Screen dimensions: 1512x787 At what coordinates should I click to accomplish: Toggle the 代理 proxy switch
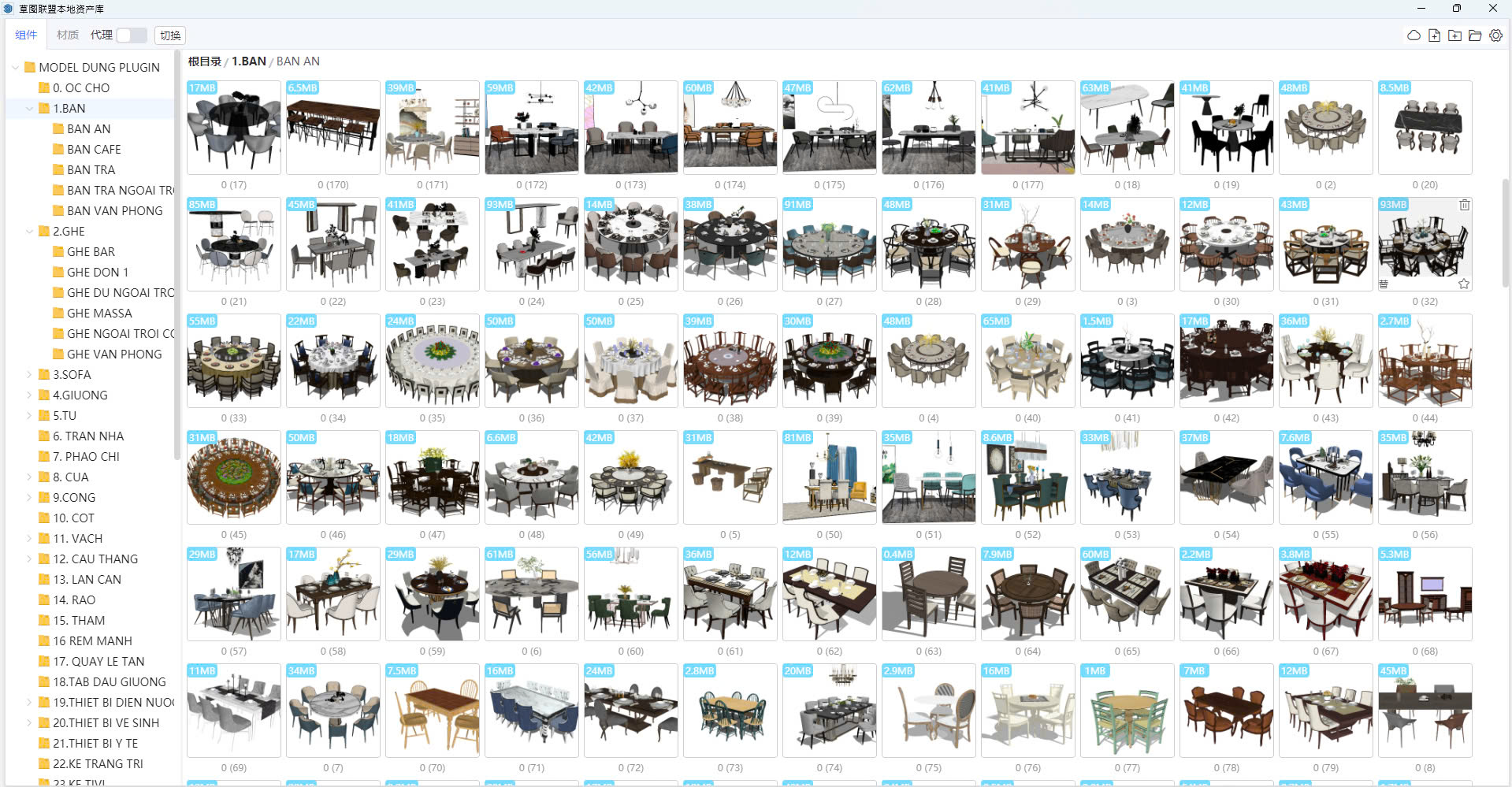coord(131,35)
